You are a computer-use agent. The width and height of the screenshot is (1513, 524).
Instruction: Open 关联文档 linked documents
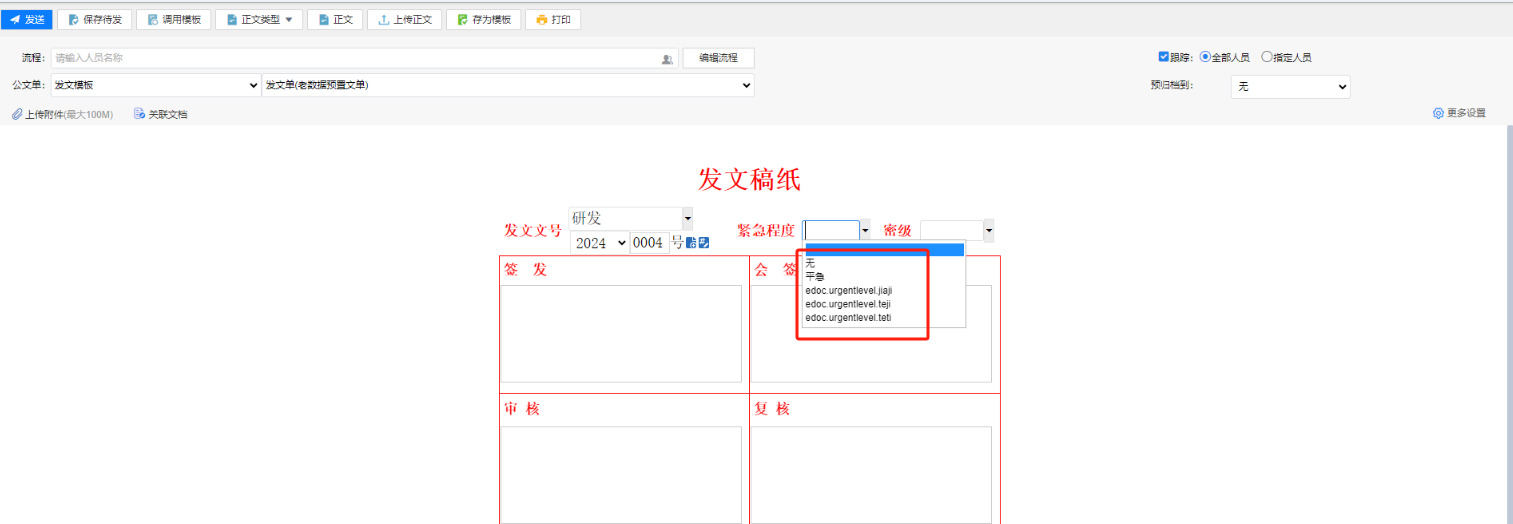(x=161, y=114)
